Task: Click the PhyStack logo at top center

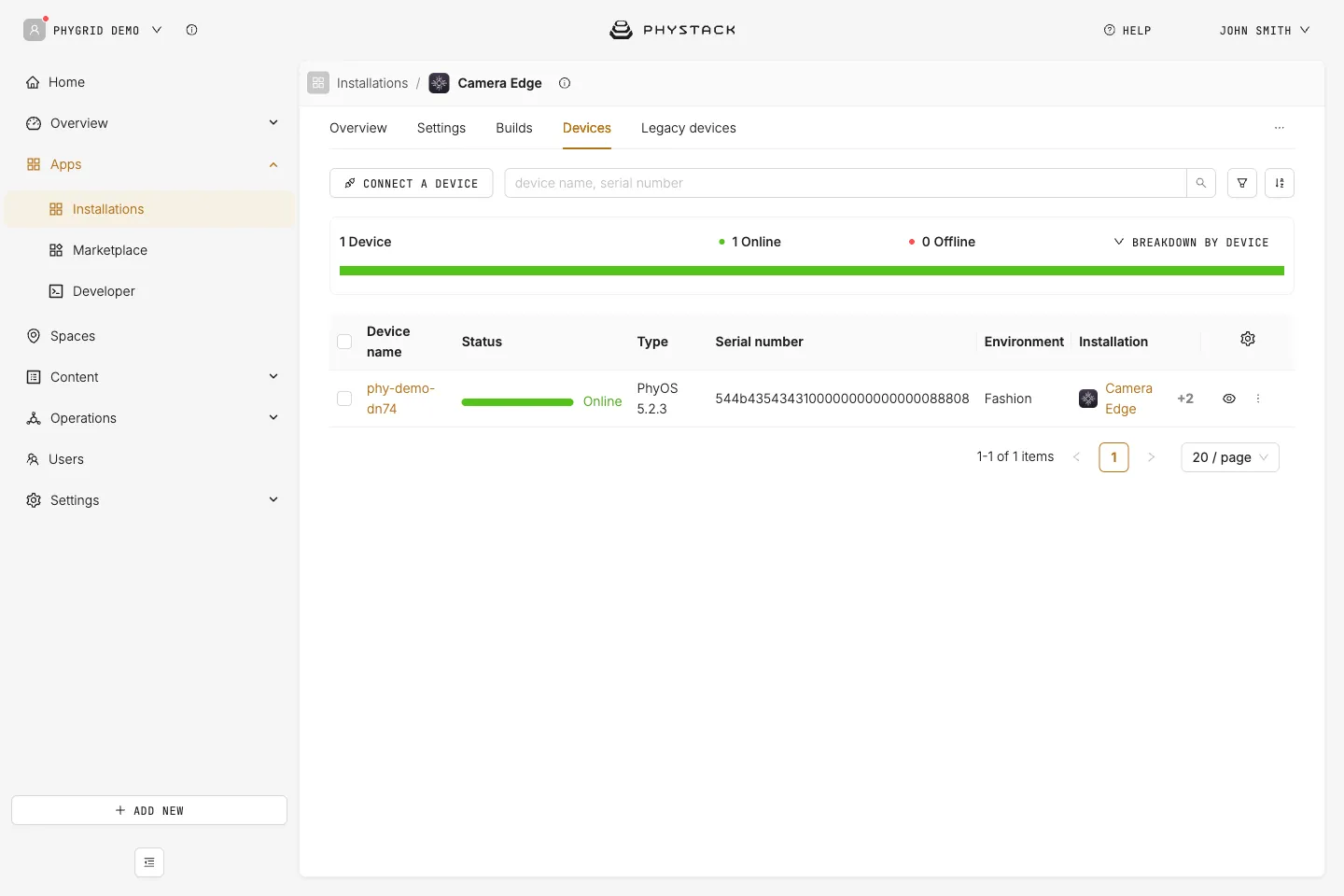Action: tap(672, 30)
